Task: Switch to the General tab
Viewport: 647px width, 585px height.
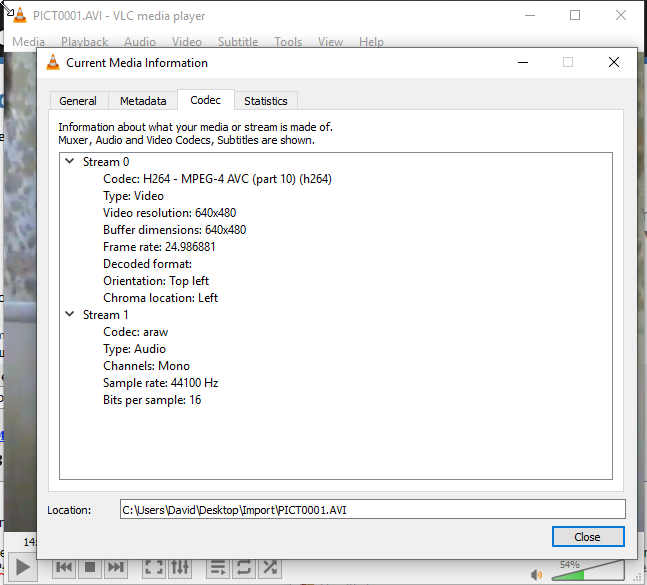Action: pos(78,101)
